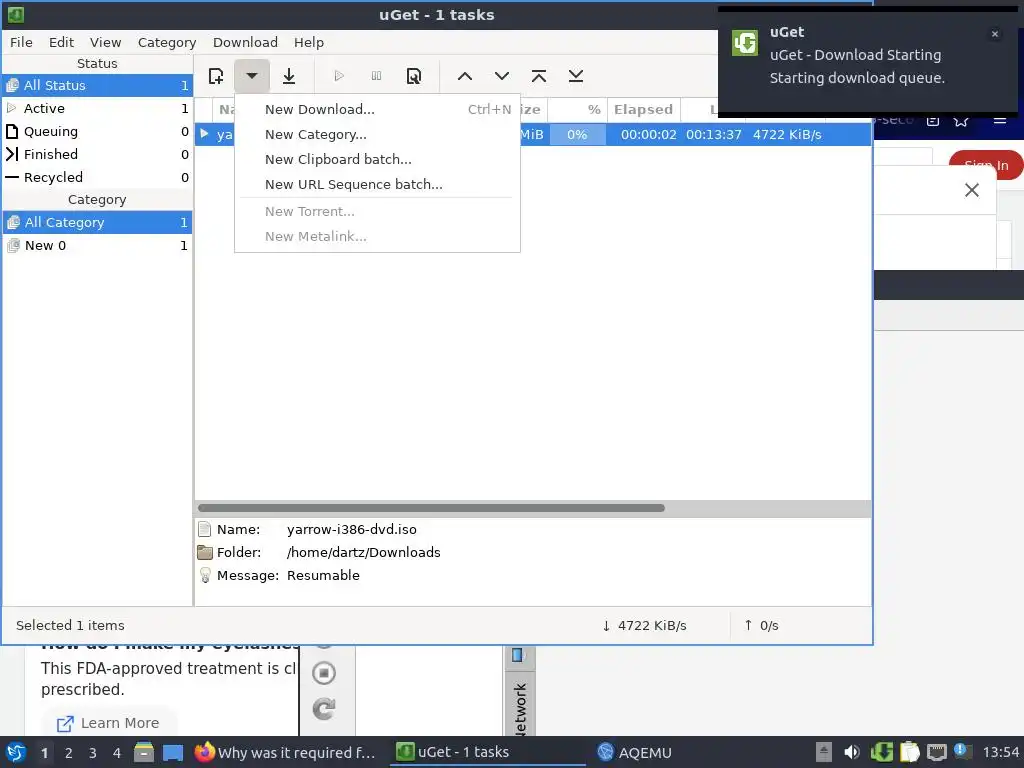
Task: Select New Clipboard batch... entry
Action: (x=377, y=159)
